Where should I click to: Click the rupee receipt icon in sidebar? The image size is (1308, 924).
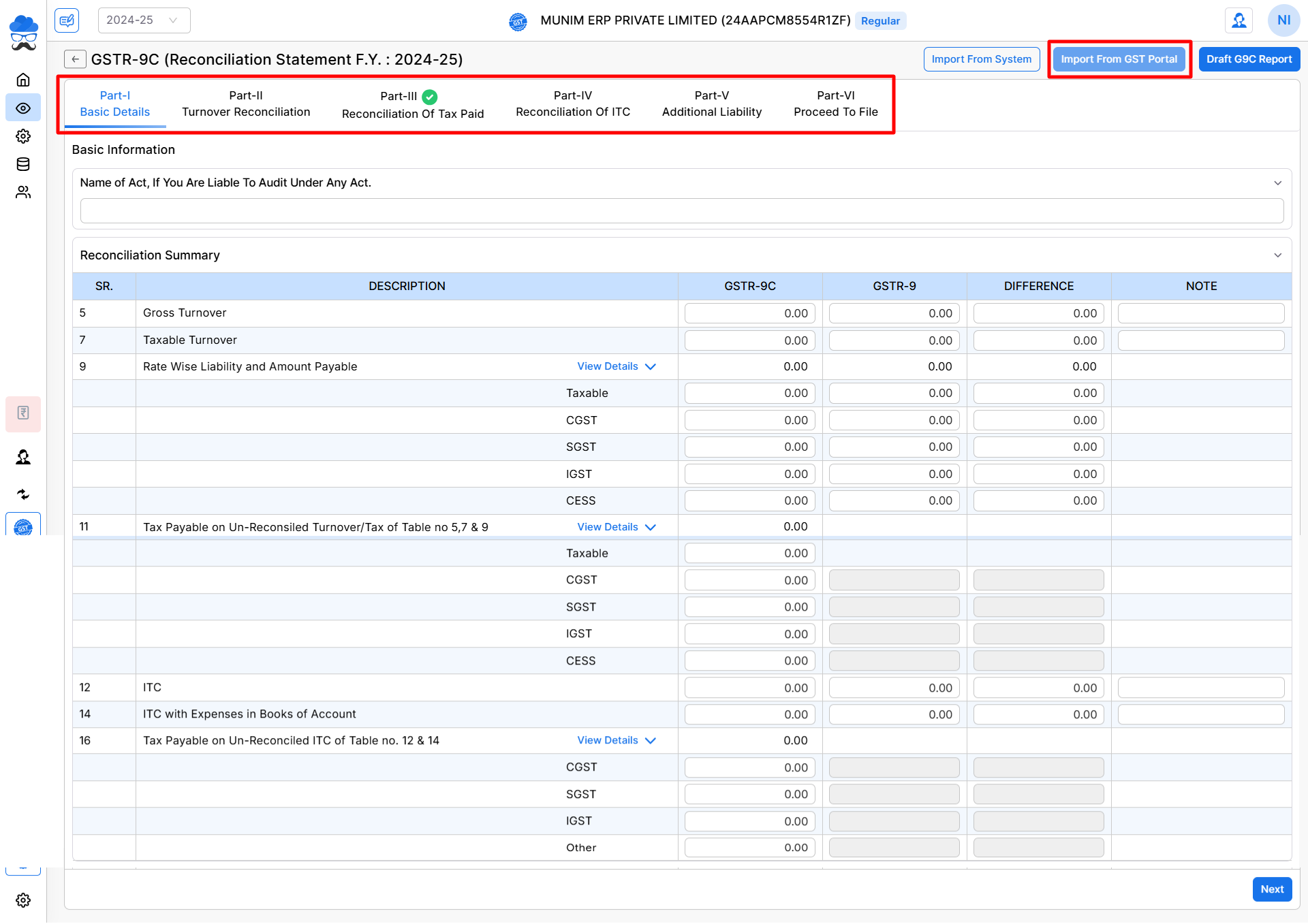[23, 413]
